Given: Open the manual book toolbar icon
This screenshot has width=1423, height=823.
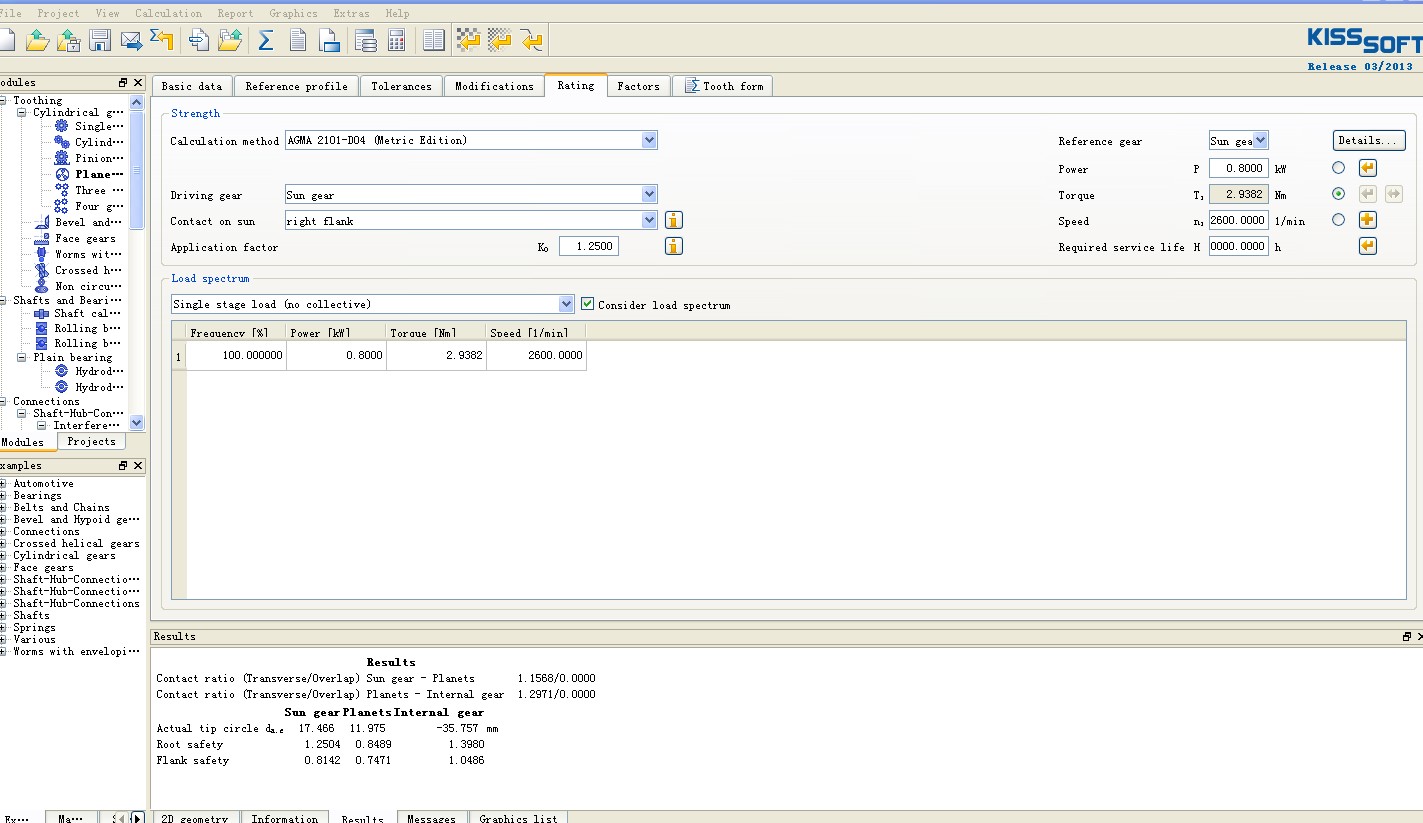Looking at the screenshot, I should (433, 40).
